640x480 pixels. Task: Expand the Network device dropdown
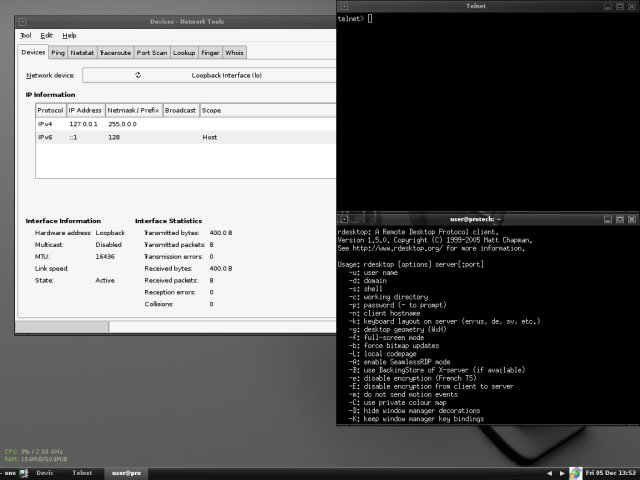[x=208, y=75]
